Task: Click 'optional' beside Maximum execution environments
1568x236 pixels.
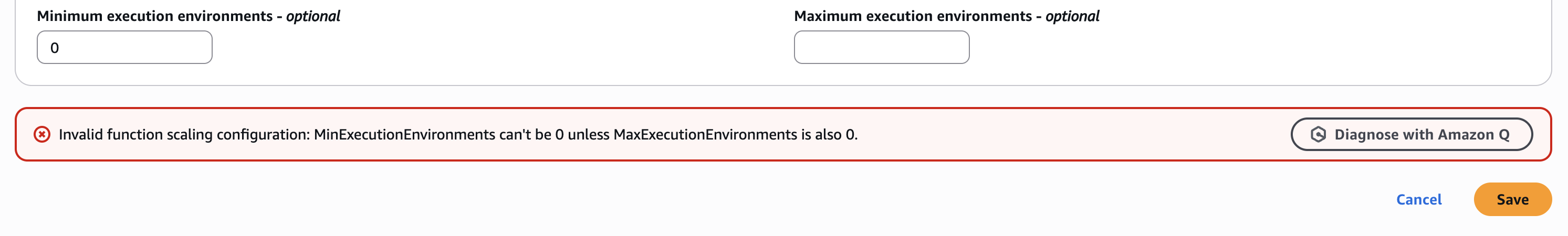Action: click(1072, 16)
